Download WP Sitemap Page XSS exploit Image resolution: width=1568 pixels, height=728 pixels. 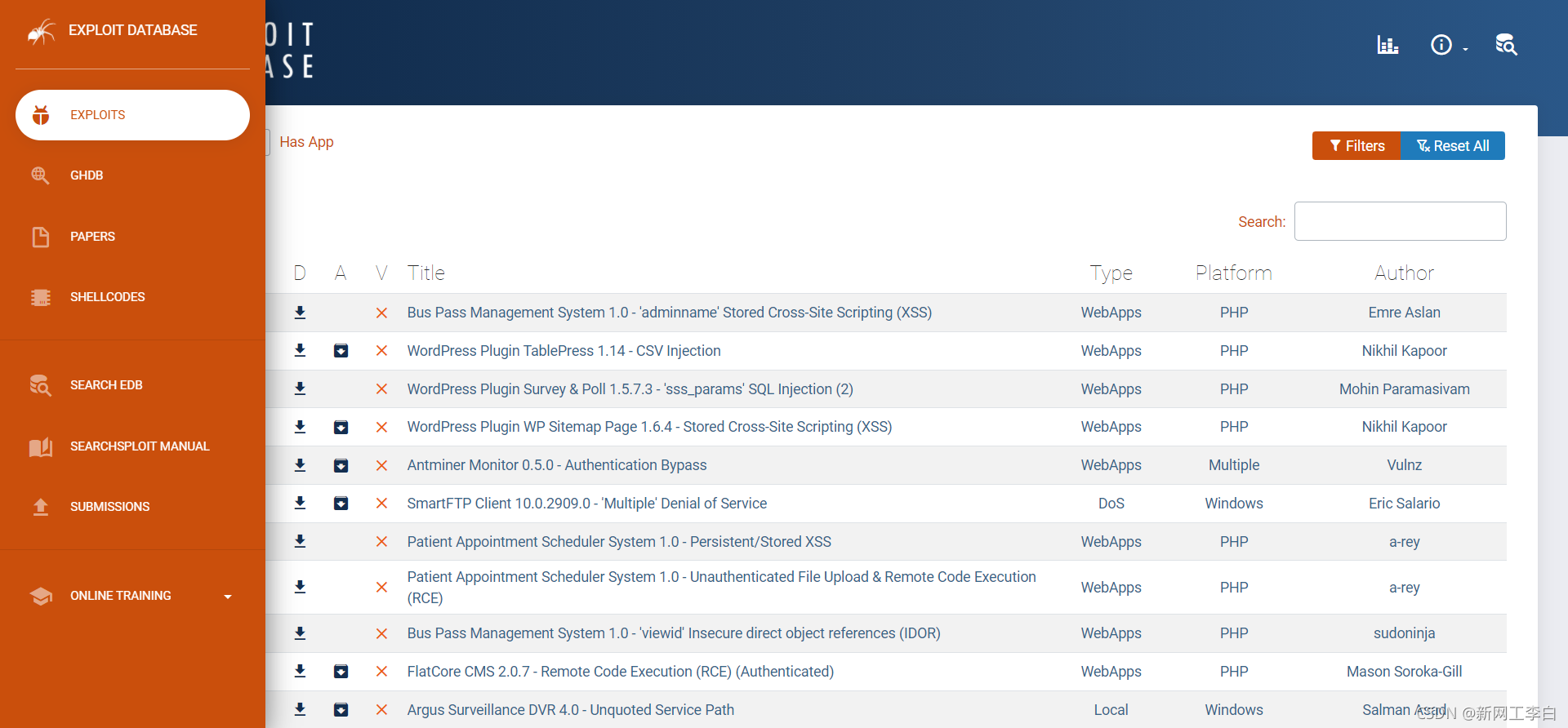[x=300, y=427]
